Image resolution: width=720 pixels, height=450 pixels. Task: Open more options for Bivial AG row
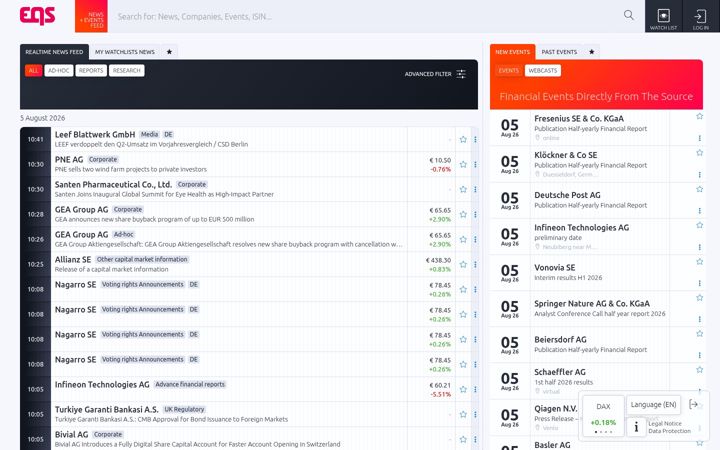coord(475,439)
